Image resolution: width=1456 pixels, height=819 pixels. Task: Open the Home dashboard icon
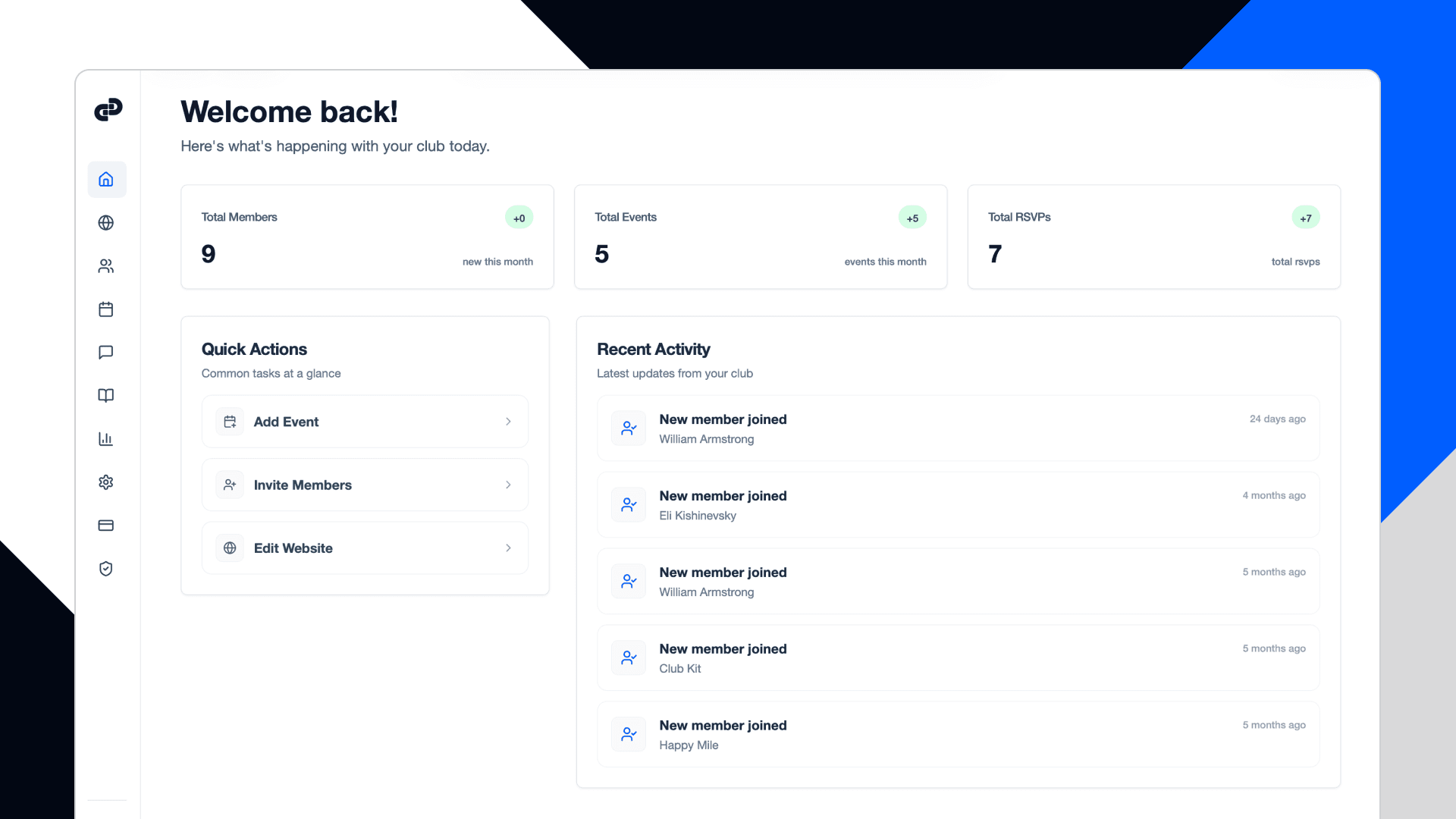(106, 180)
